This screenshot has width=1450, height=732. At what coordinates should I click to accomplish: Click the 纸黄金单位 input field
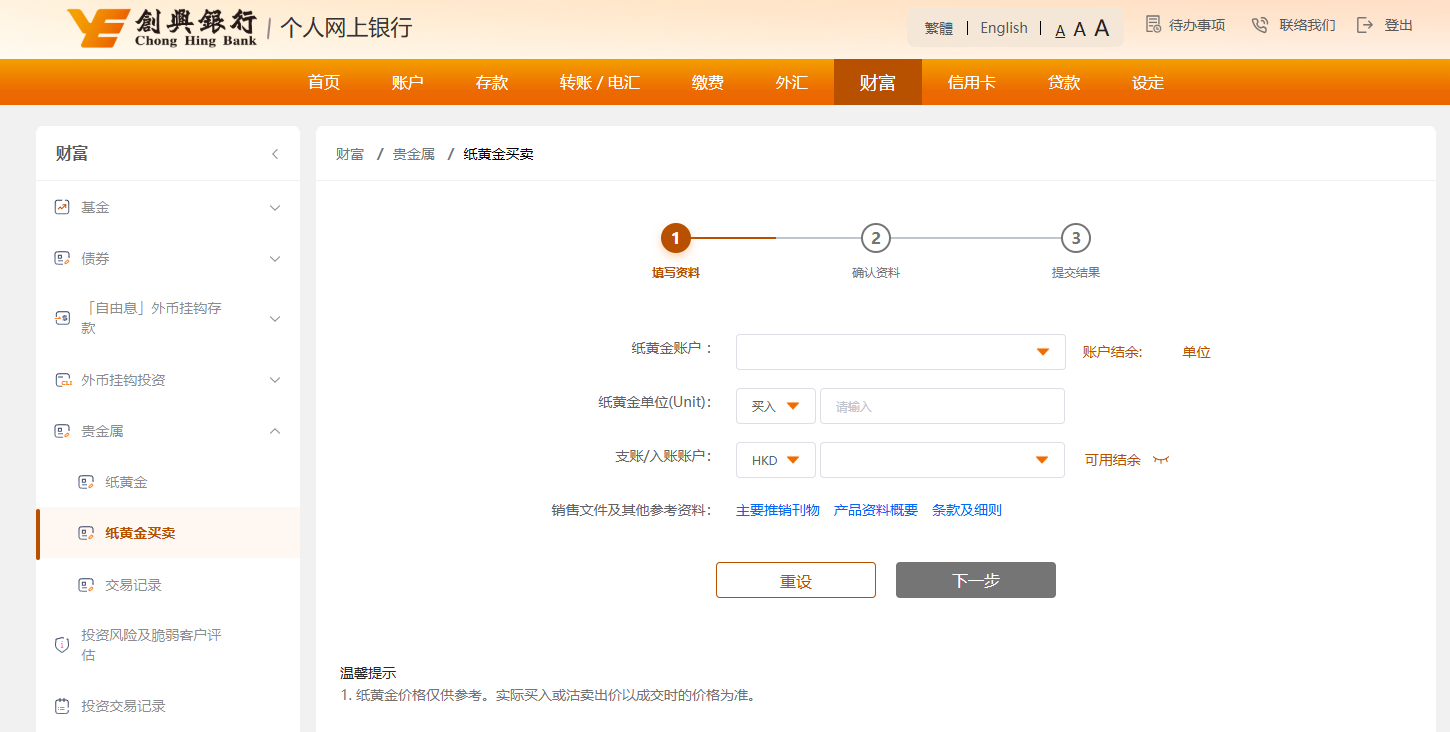tap(942, 406)
